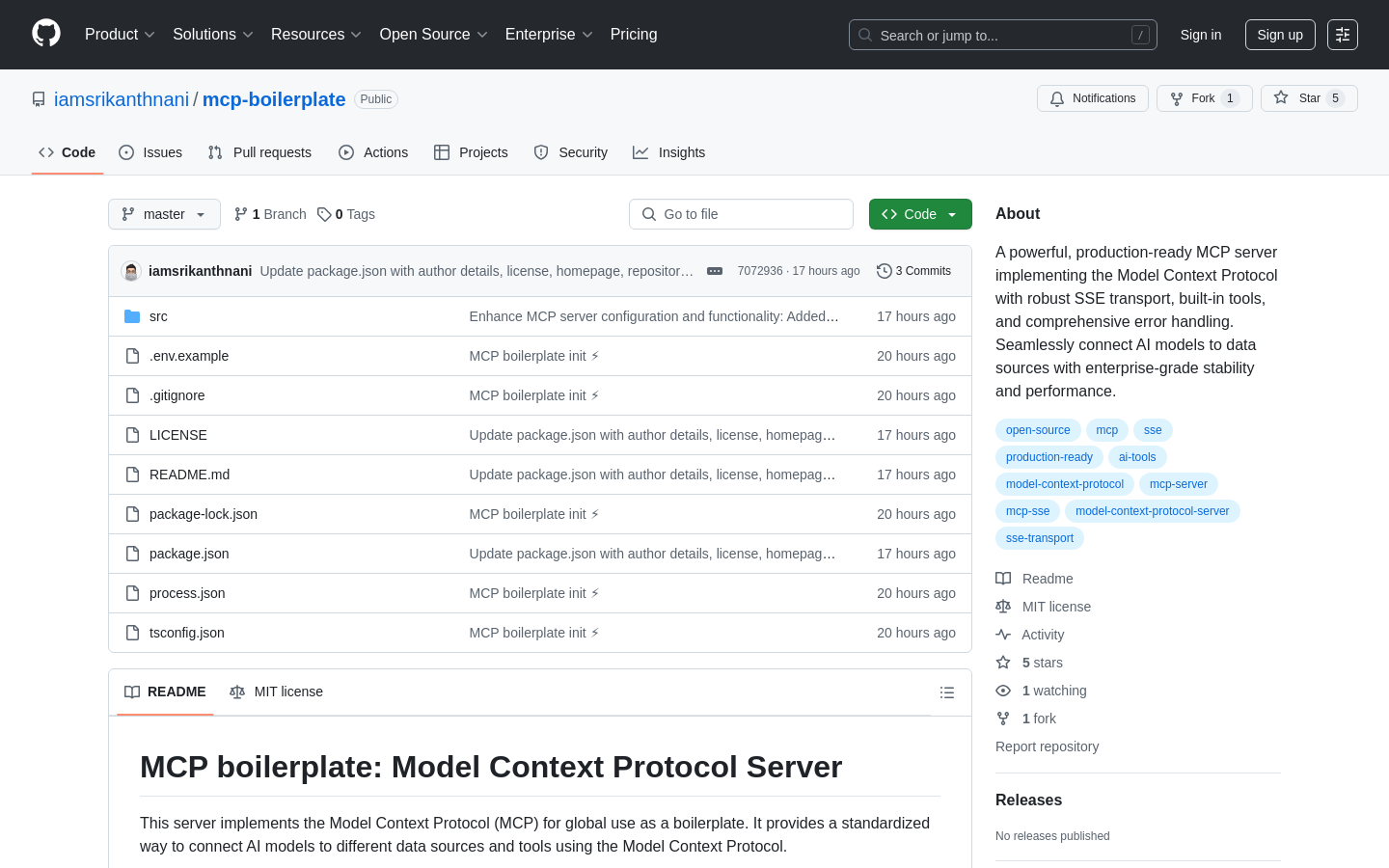Screen dimensions: 1389x868
Task: Click the tsconfig.json file icon
Action: click(132, 633)
